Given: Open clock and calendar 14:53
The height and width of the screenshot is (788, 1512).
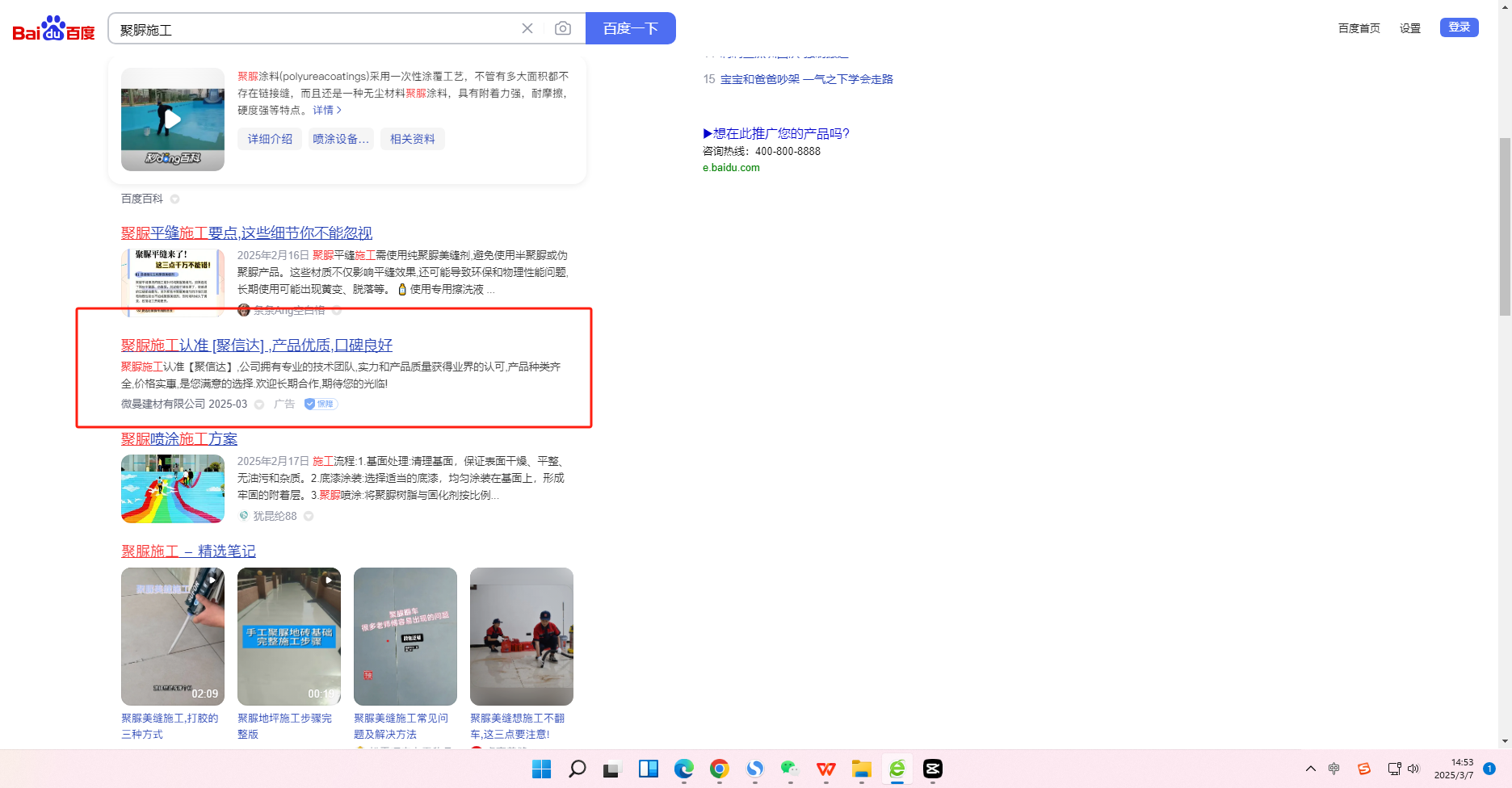Looking at the screenshot, I should (1454, 769).
